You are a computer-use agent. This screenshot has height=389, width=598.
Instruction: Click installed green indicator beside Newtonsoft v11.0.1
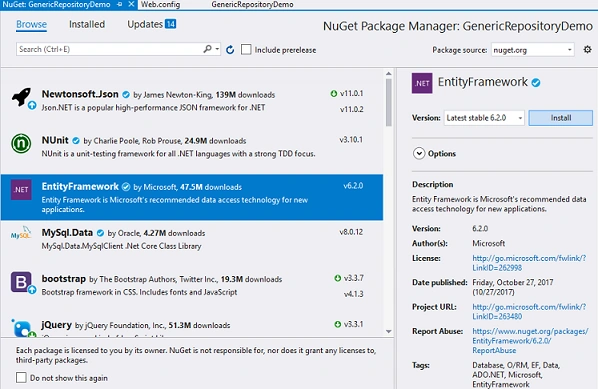coord(334,93)
